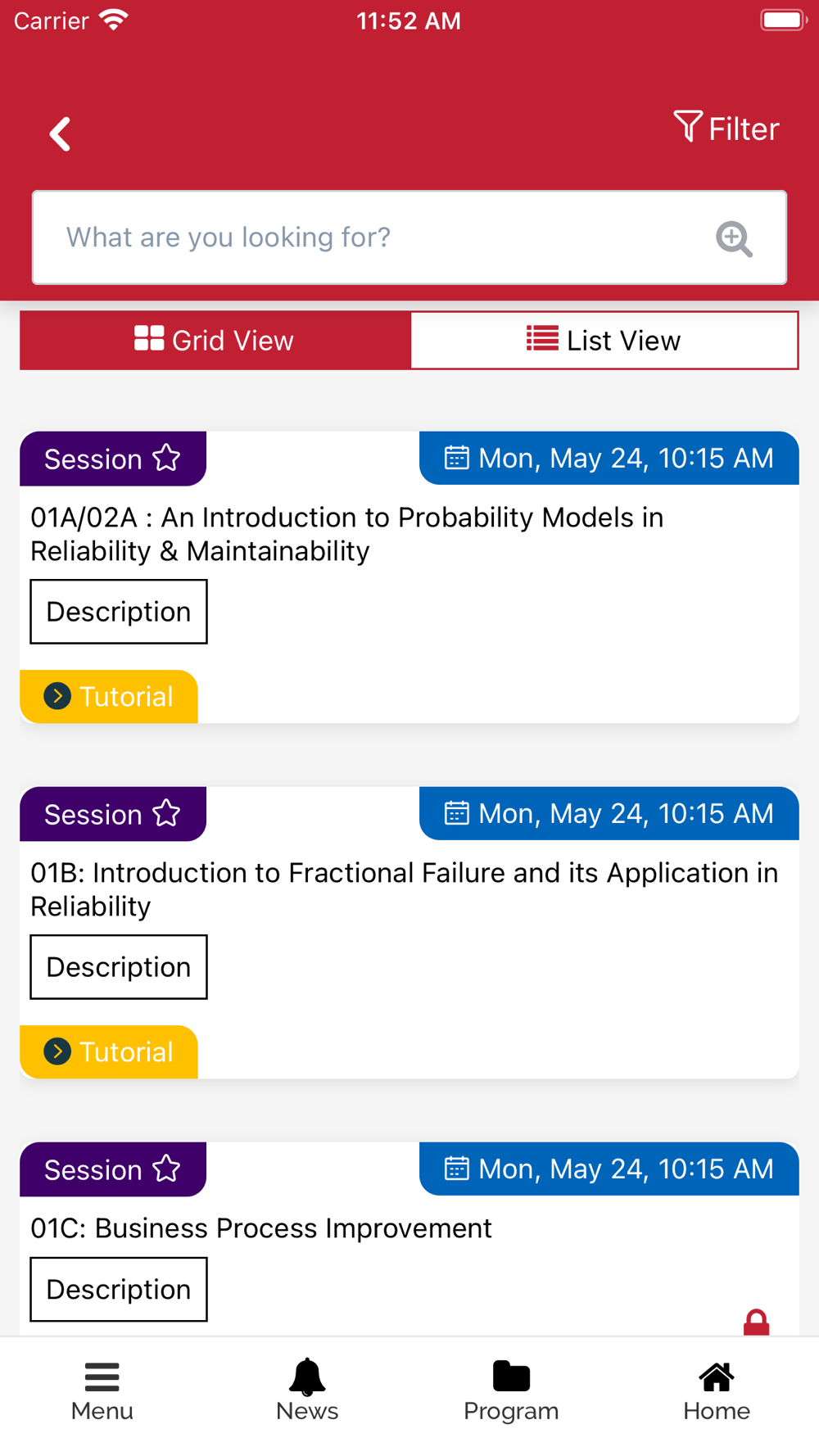Image resolution: width=819 pixels, height=1456 pixels.
Task: Expand Tutorial tag on 01A/02A session
Action: pyautogui.click(x=109, y=697)
